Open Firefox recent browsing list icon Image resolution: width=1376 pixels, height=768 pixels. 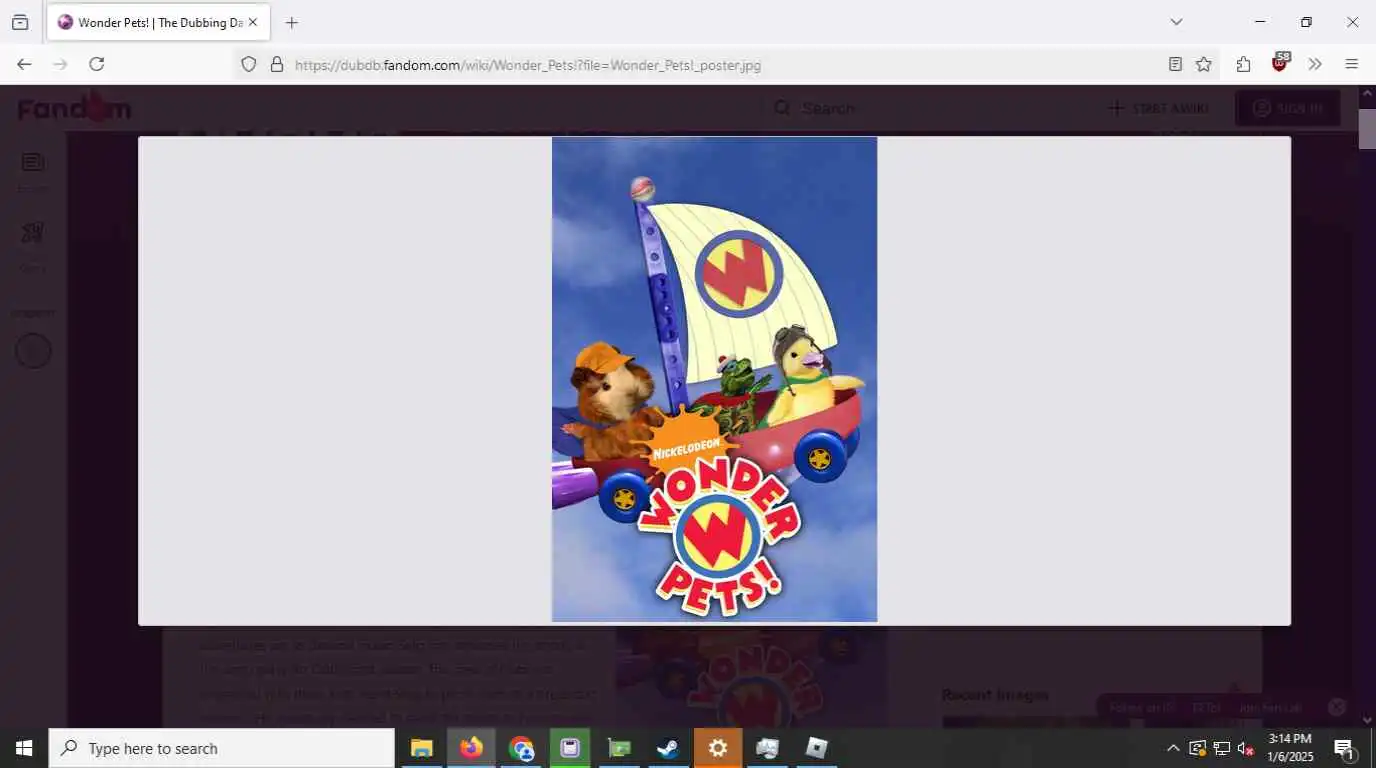click(20, 22)
